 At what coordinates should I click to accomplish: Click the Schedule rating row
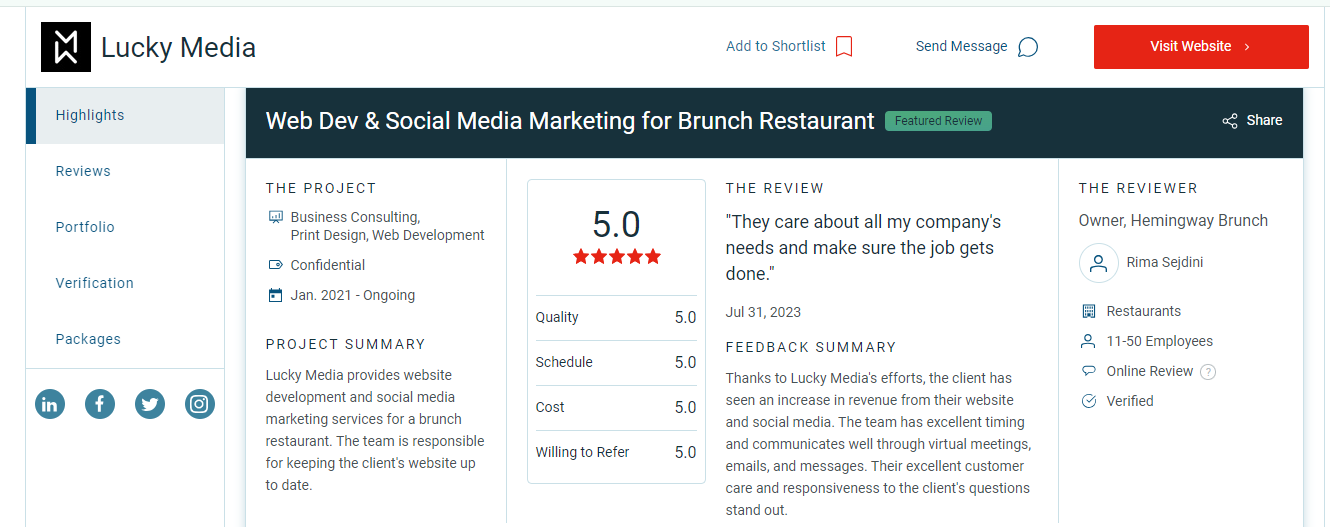point(616,363)
